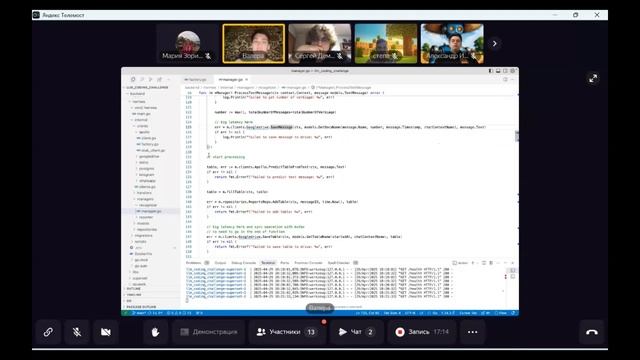Close the manager.go tab
This screenshot has width=640, height=360.
(x=247, y=80)
